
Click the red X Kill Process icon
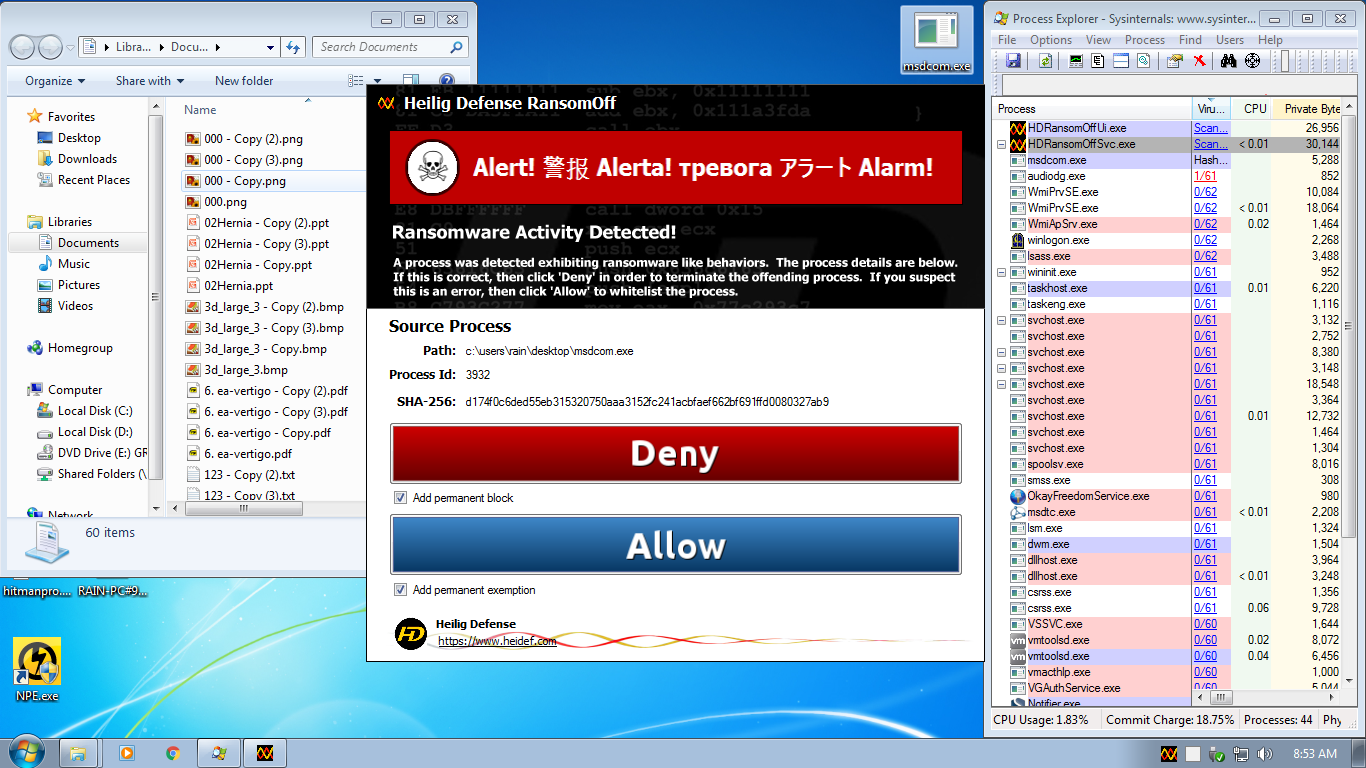click(1199, 61)
